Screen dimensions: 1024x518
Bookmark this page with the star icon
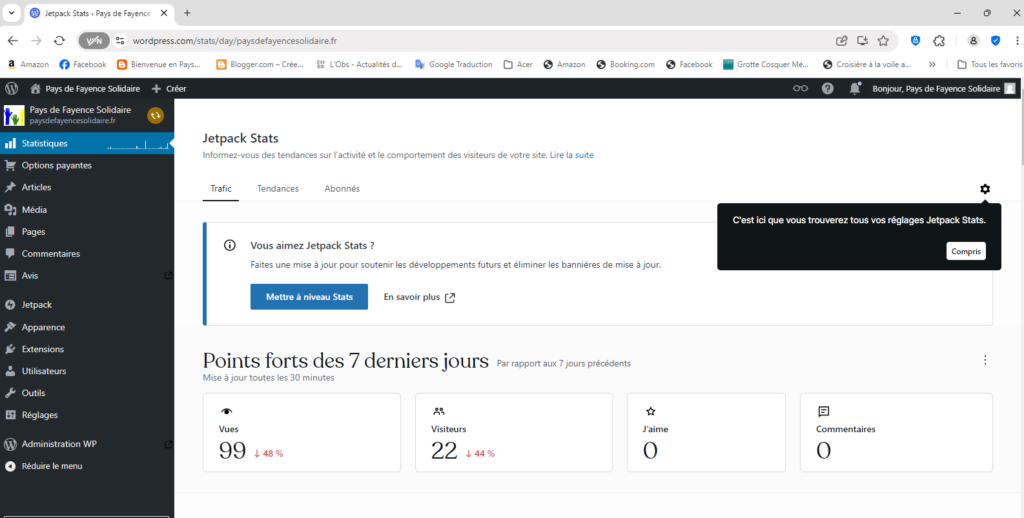[x=883, y=41]
